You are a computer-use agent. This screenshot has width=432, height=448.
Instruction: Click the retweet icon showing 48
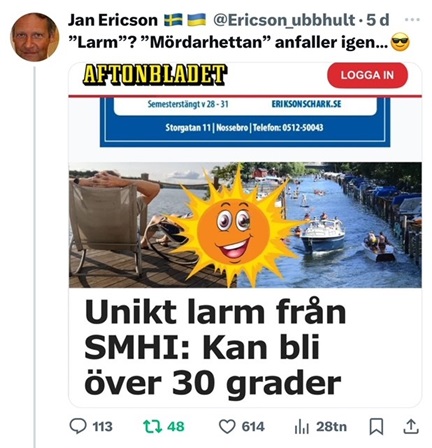point(152,426)
